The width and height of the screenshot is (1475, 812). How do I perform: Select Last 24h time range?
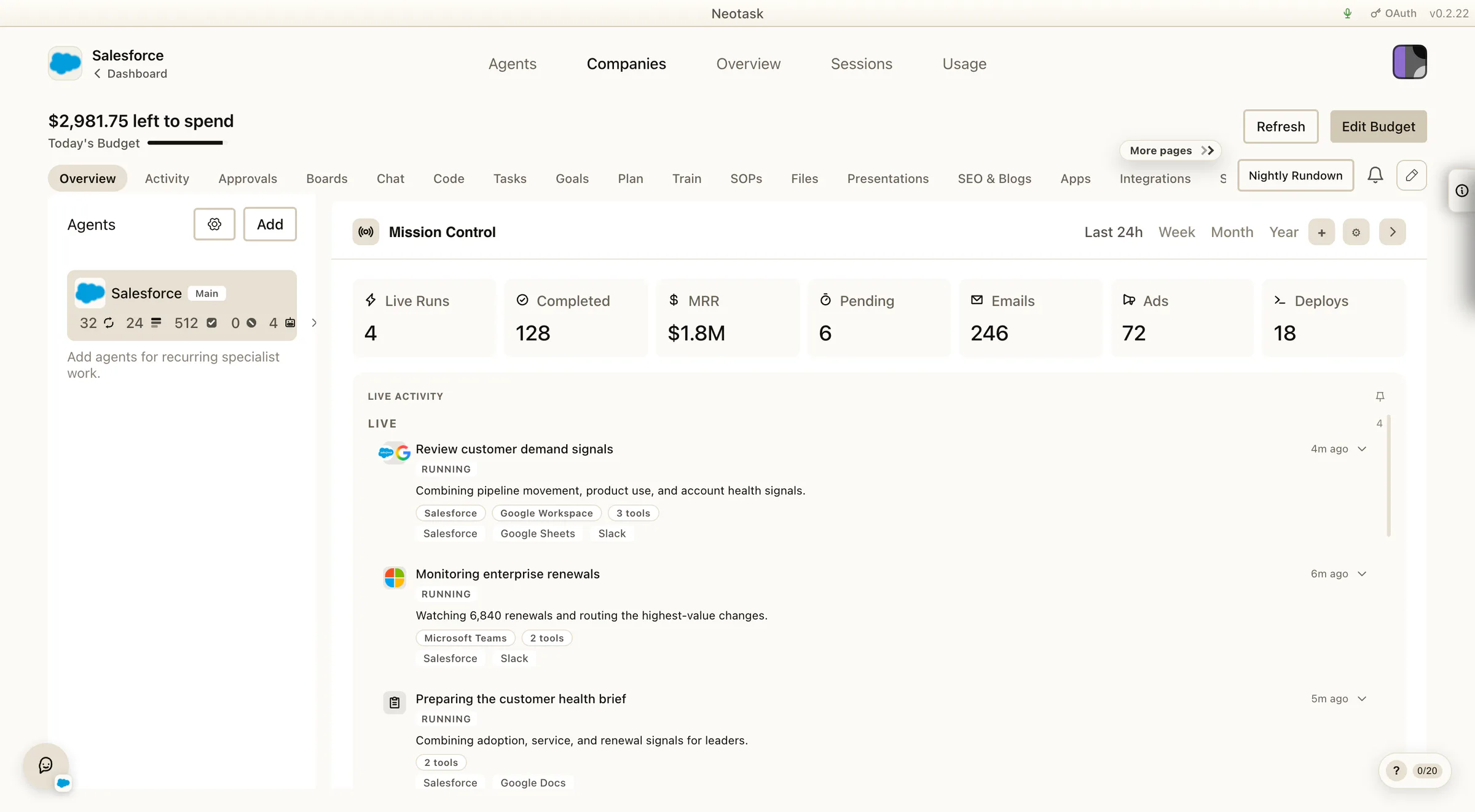pos(1113,232)
